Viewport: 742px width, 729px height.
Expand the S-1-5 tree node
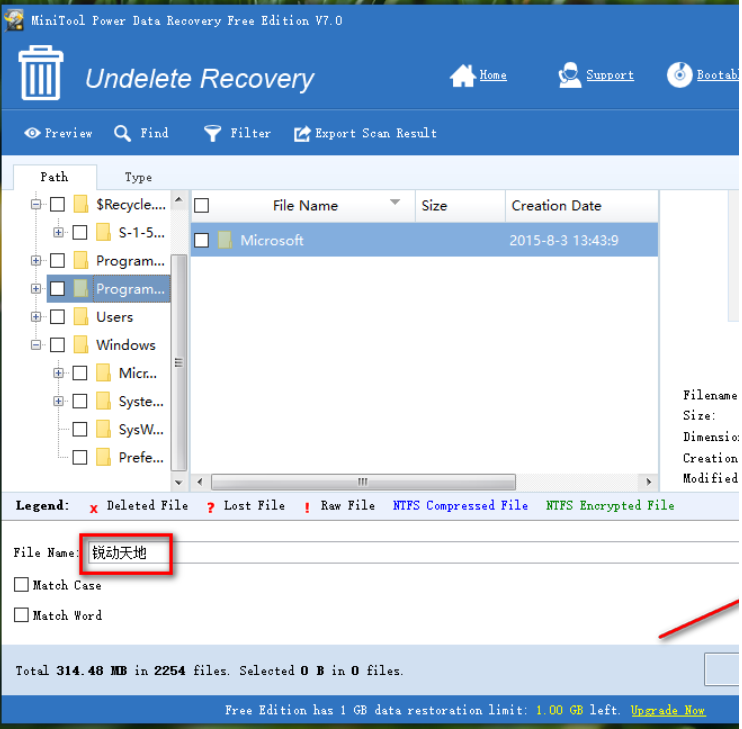point(58,232)
